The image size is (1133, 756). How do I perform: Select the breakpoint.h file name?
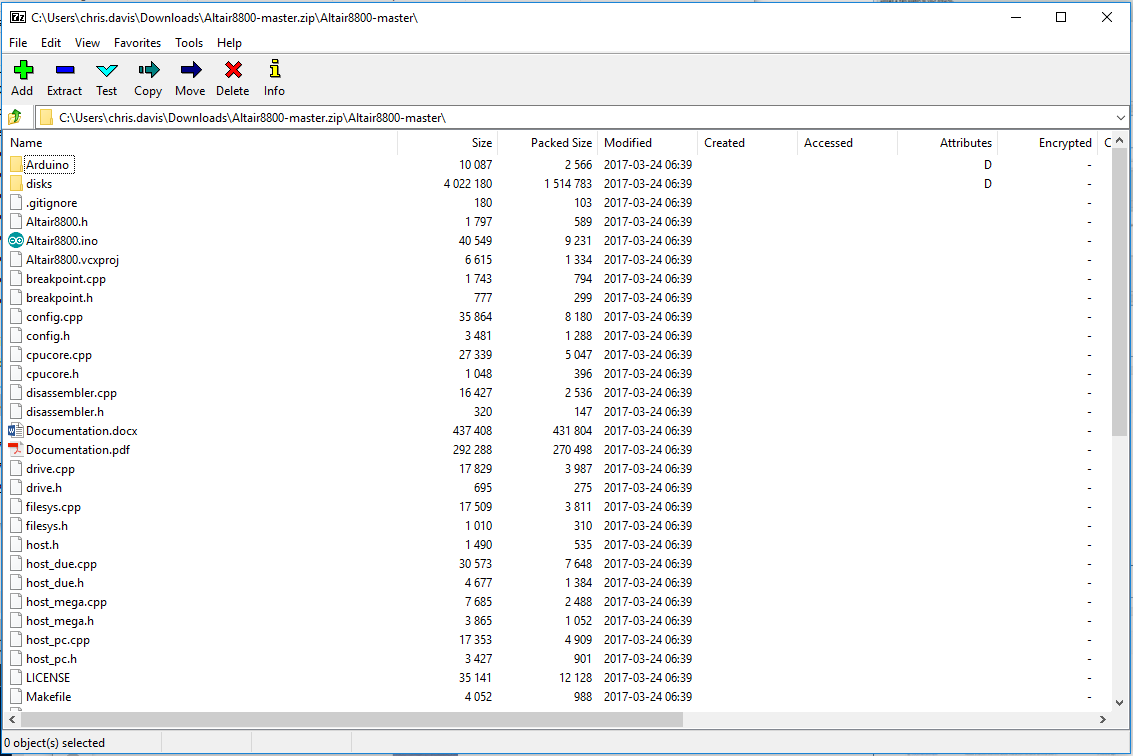point(59,298)
